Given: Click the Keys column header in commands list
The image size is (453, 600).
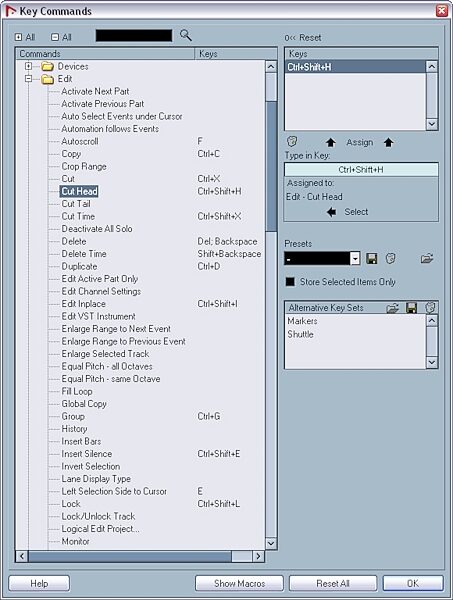Looking at the screenshot, I should (x=236, y=54).
